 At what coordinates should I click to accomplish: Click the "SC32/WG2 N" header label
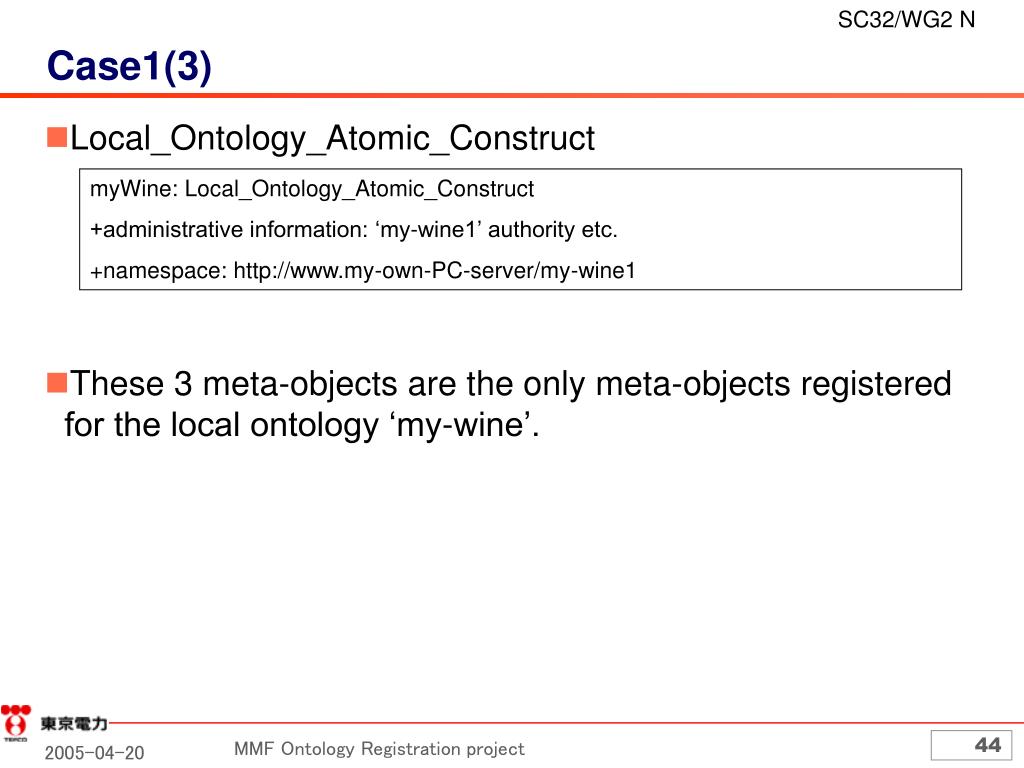[906, 19]
